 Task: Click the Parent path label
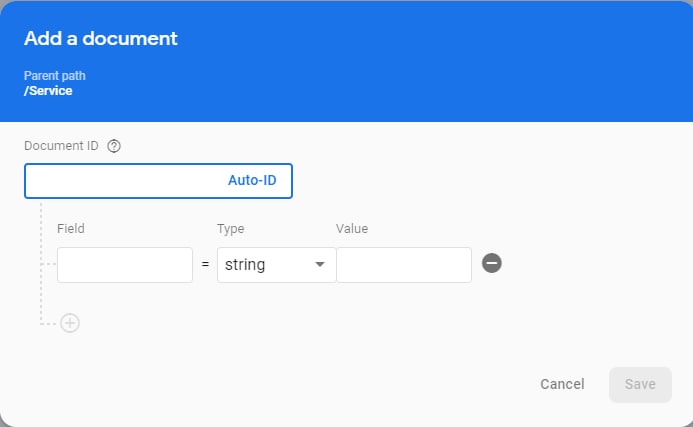[x=55, y=76]
